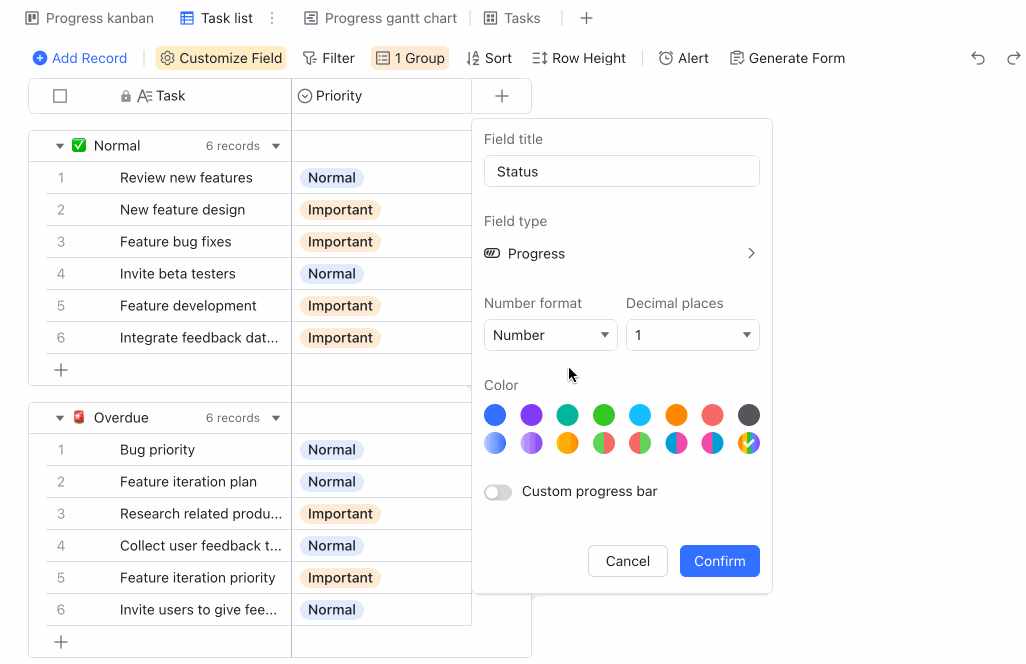Image resolution: width=1026 pixels, height=664 pixels.
Task: Collapse the Normal group
Action: pos(60,146)
